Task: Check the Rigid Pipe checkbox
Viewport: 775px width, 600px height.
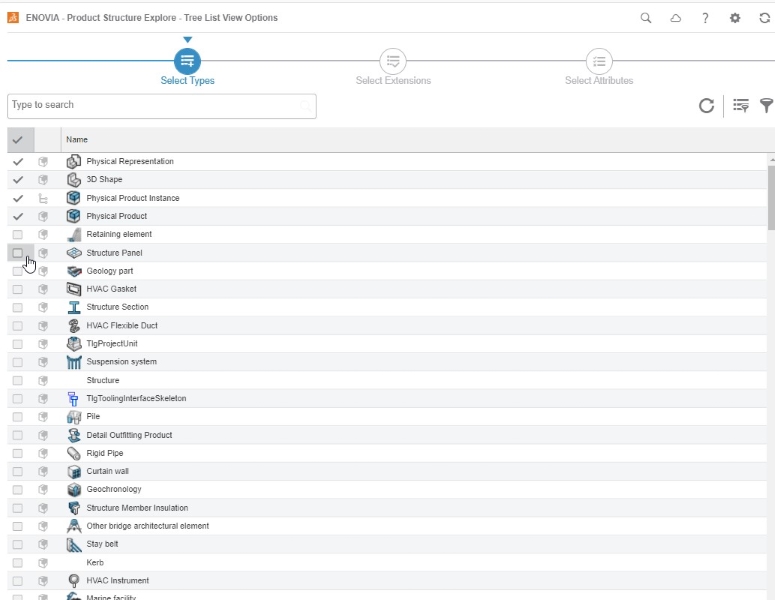Action: point(18,453)
